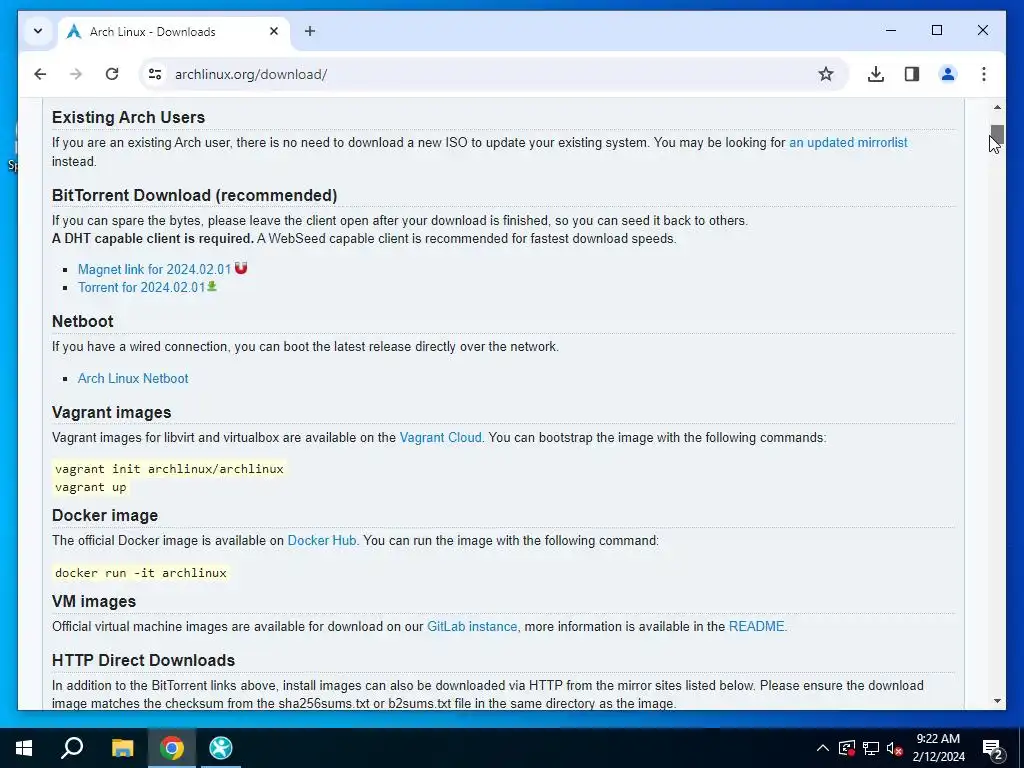The image size is (1024, 768).
Task: Maximize the Chrome window
Action: 936,30
